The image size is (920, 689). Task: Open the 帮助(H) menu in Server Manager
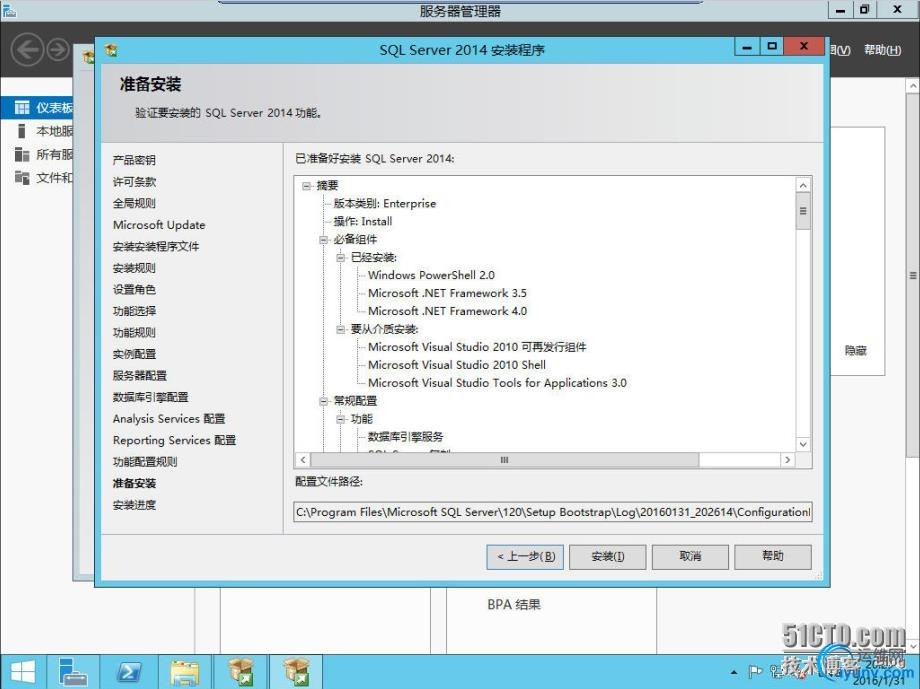(882, 50)
